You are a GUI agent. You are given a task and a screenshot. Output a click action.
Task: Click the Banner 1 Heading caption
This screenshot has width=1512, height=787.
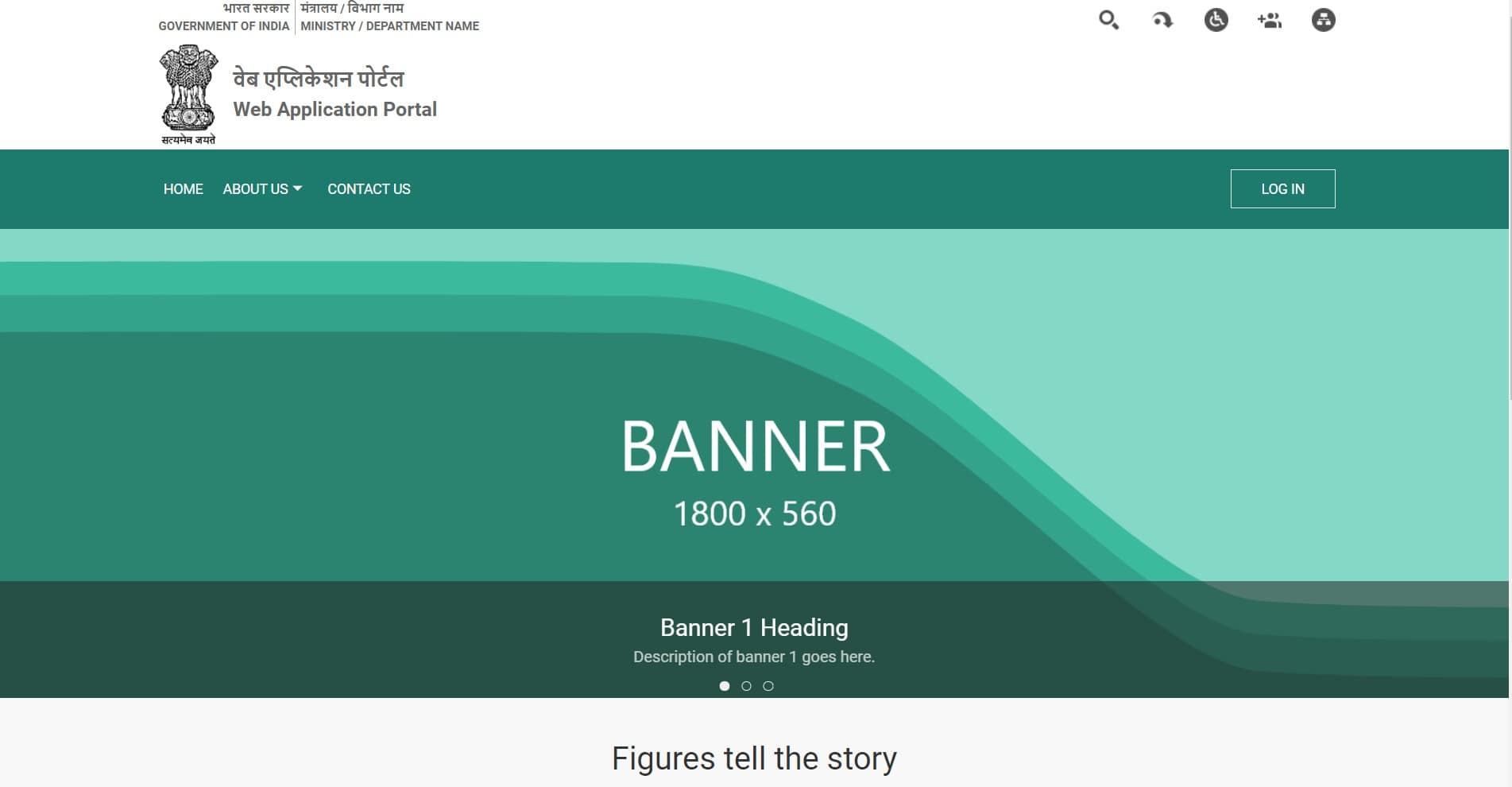click(753, 628)
